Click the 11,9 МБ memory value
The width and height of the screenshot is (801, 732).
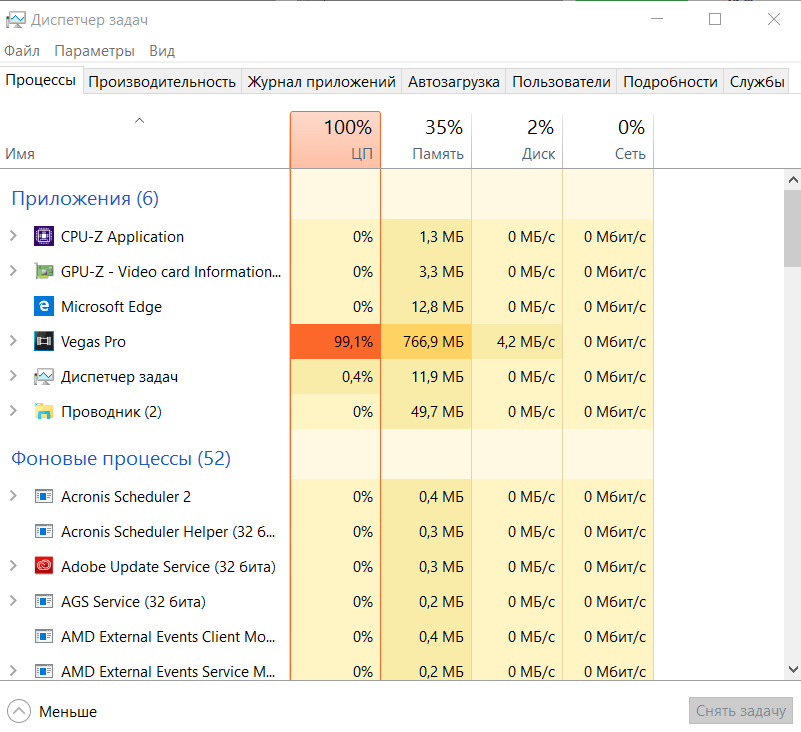[x=438, y=377]
